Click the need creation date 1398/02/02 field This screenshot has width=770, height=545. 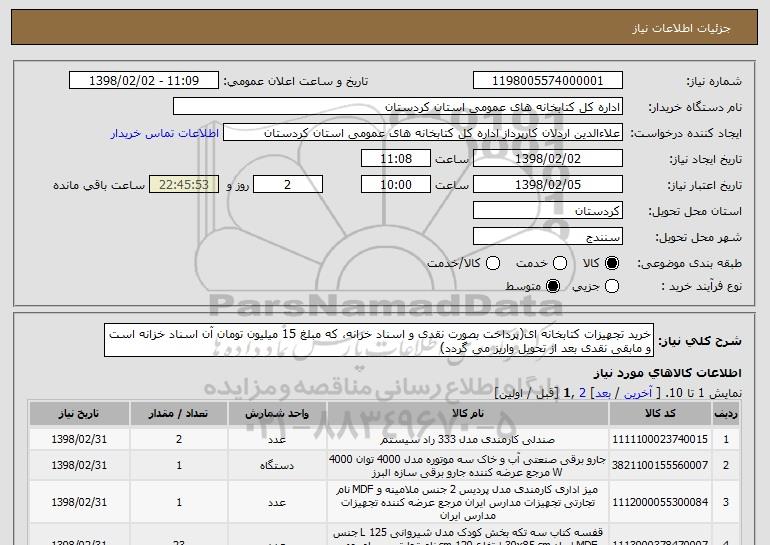pos(548,159)
